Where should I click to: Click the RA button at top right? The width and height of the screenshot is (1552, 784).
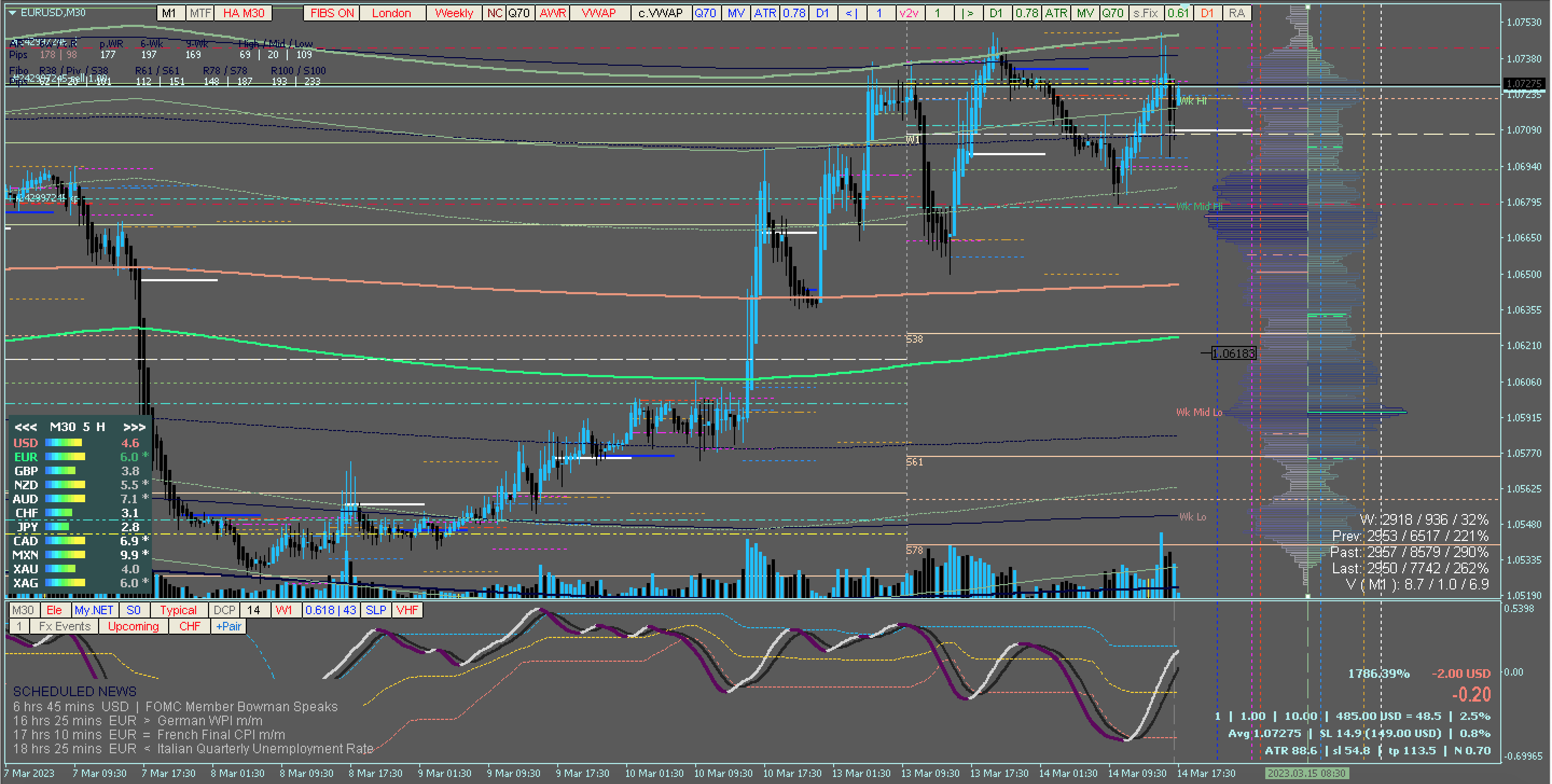(1236, 12)
